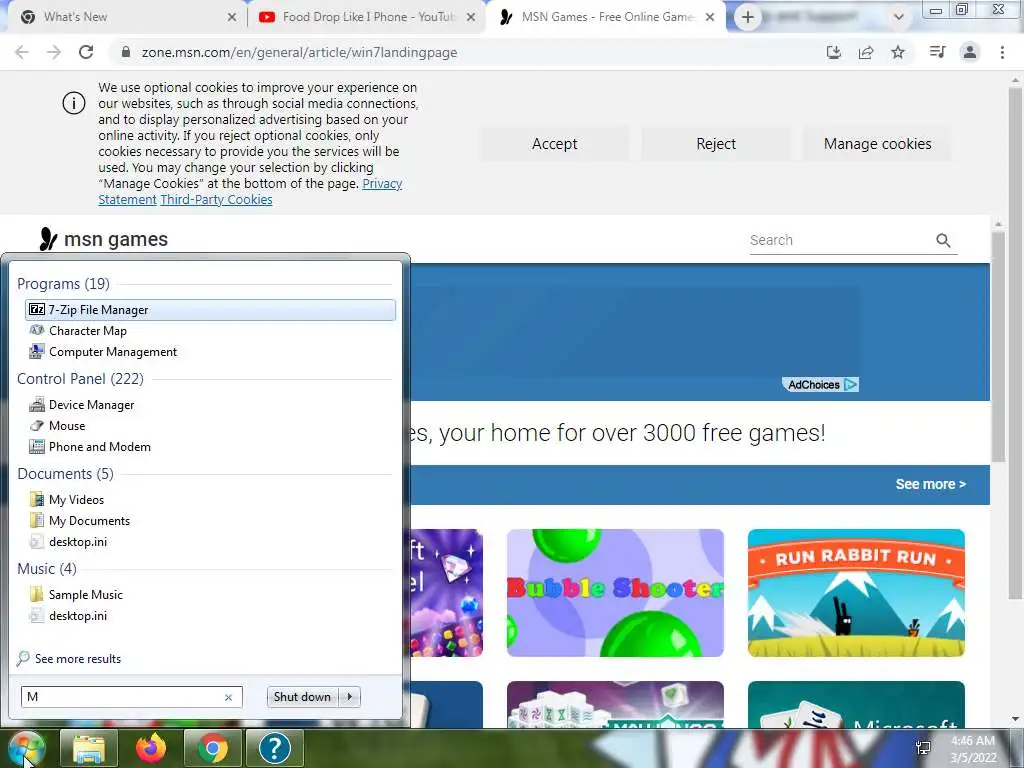The image size is (1024, 768).
Task: Click the See more link
Action: click(930, 484)
